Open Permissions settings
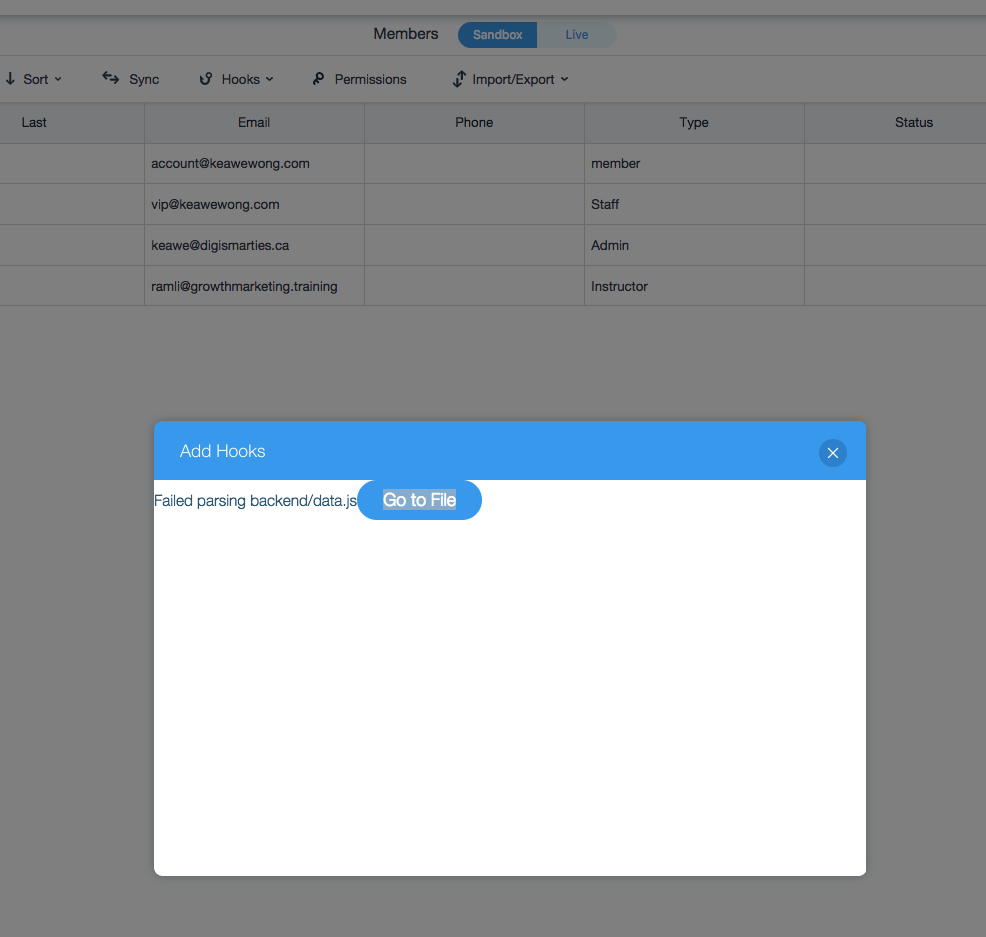 click(370, 79)
